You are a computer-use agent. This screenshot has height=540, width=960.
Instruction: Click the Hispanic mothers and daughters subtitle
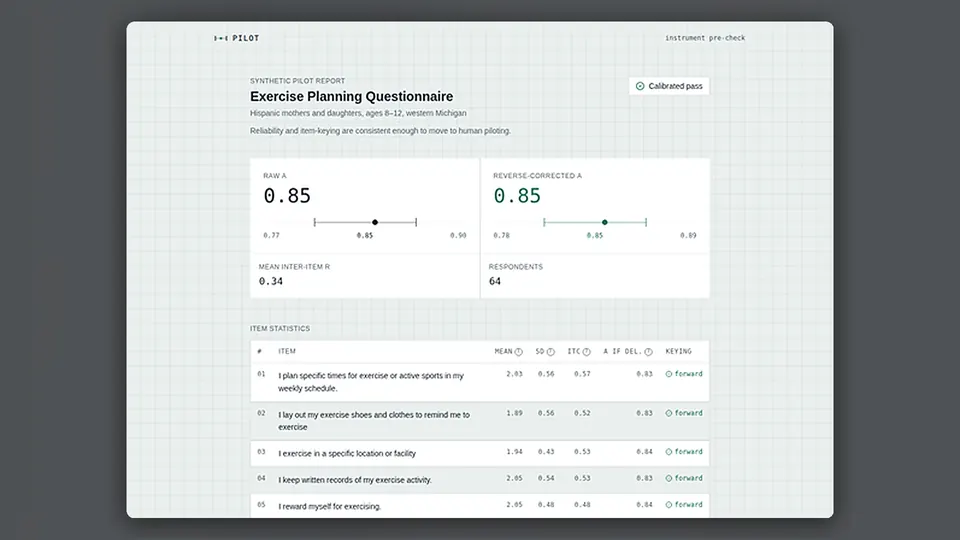[358, 113]
